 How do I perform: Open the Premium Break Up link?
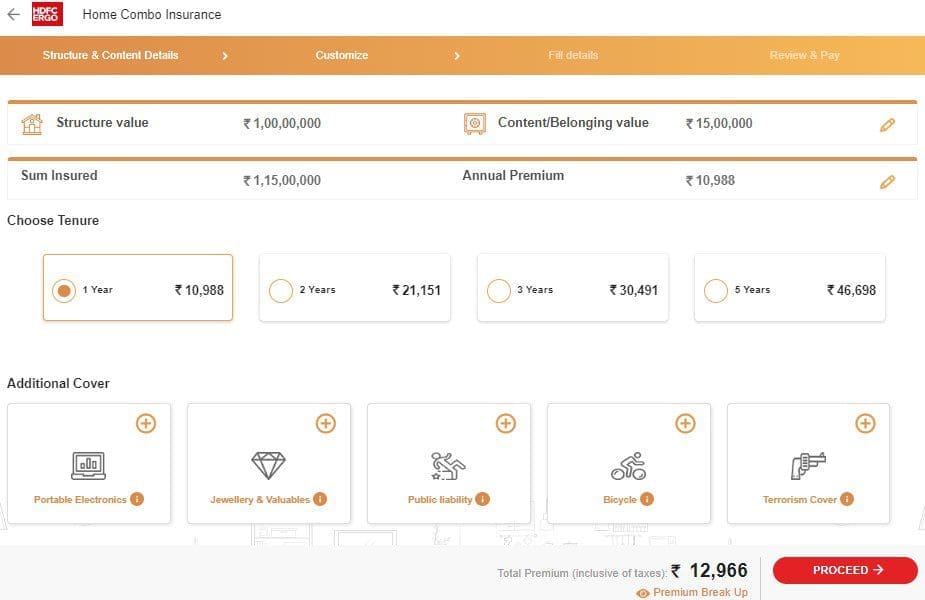700,592
